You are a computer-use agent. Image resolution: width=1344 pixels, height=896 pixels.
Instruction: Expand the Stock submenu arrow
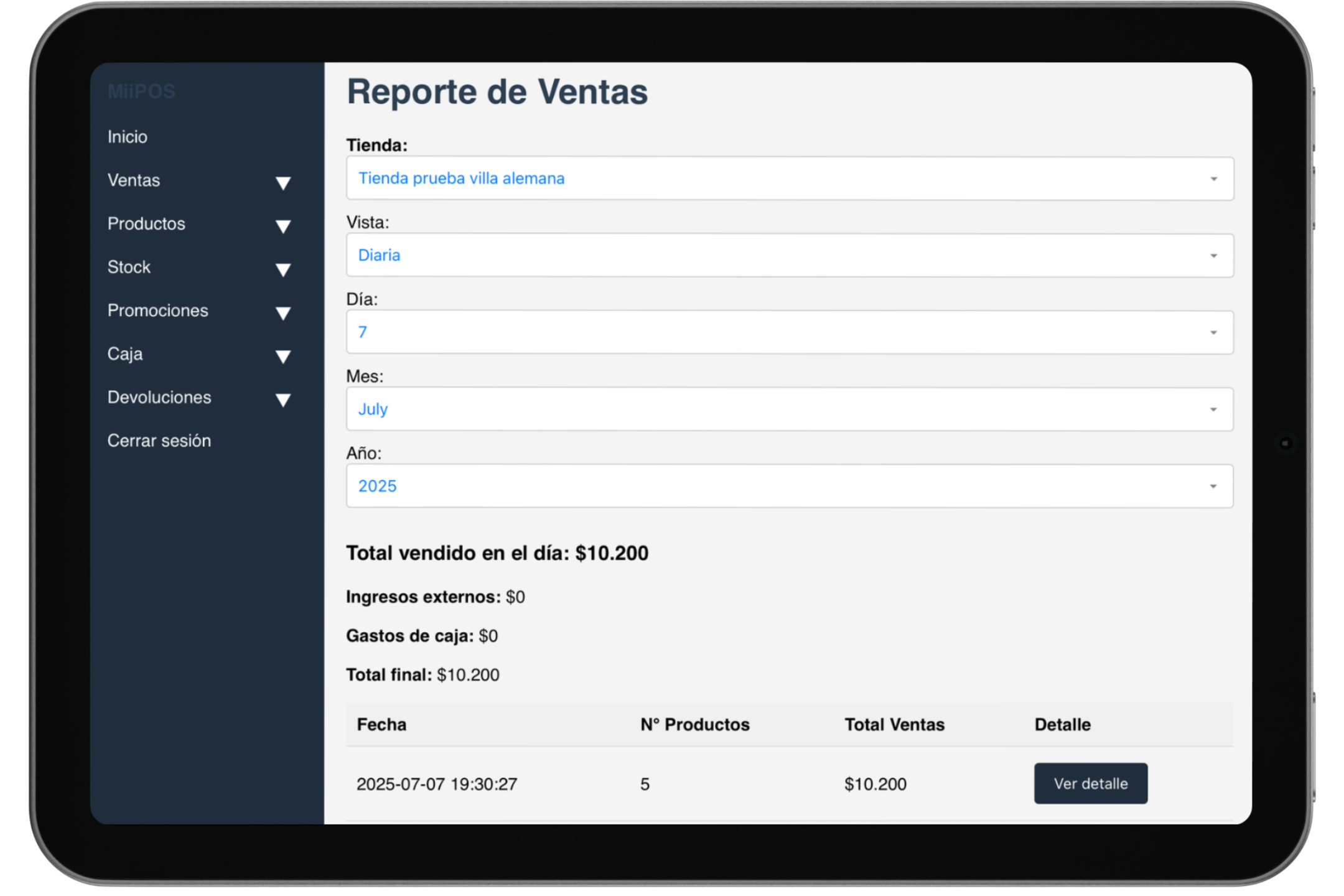tap(283, 270)
